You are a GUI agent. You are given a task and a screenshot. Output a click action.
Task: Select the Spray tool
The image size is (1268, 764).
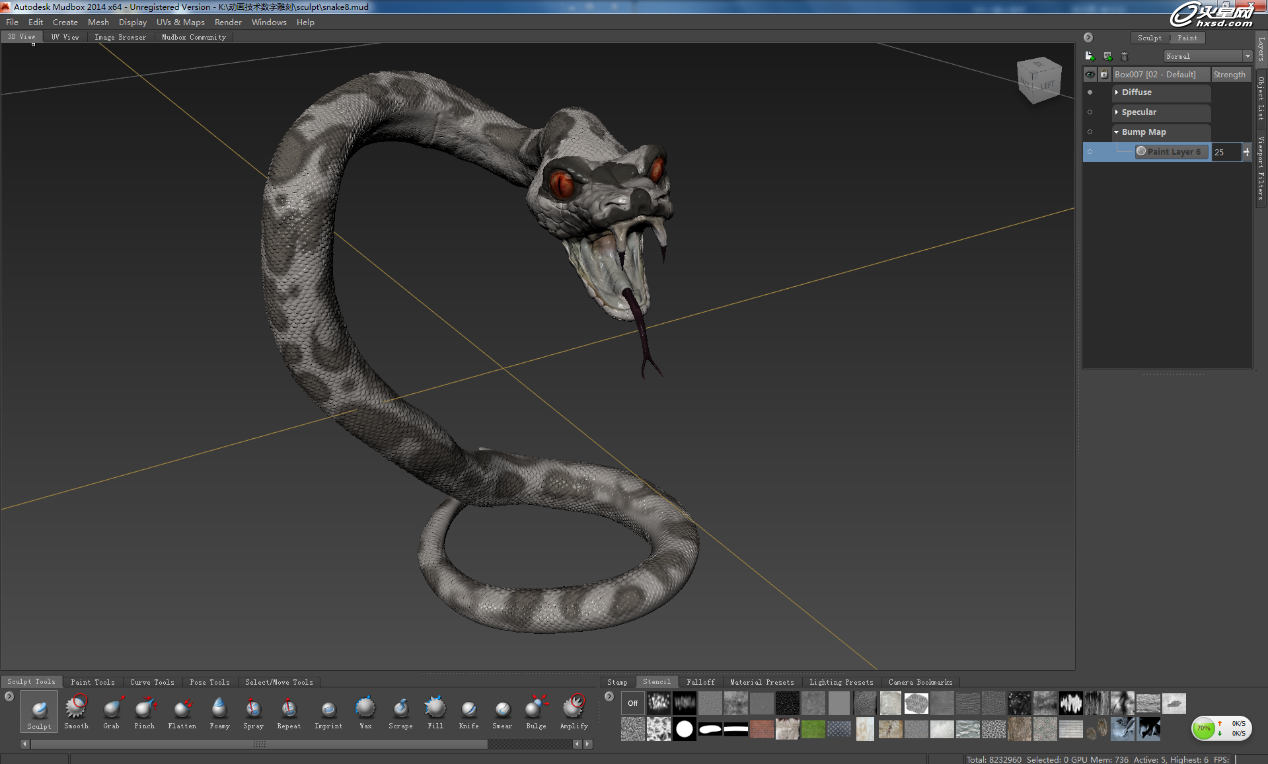(x=253, y=711)
